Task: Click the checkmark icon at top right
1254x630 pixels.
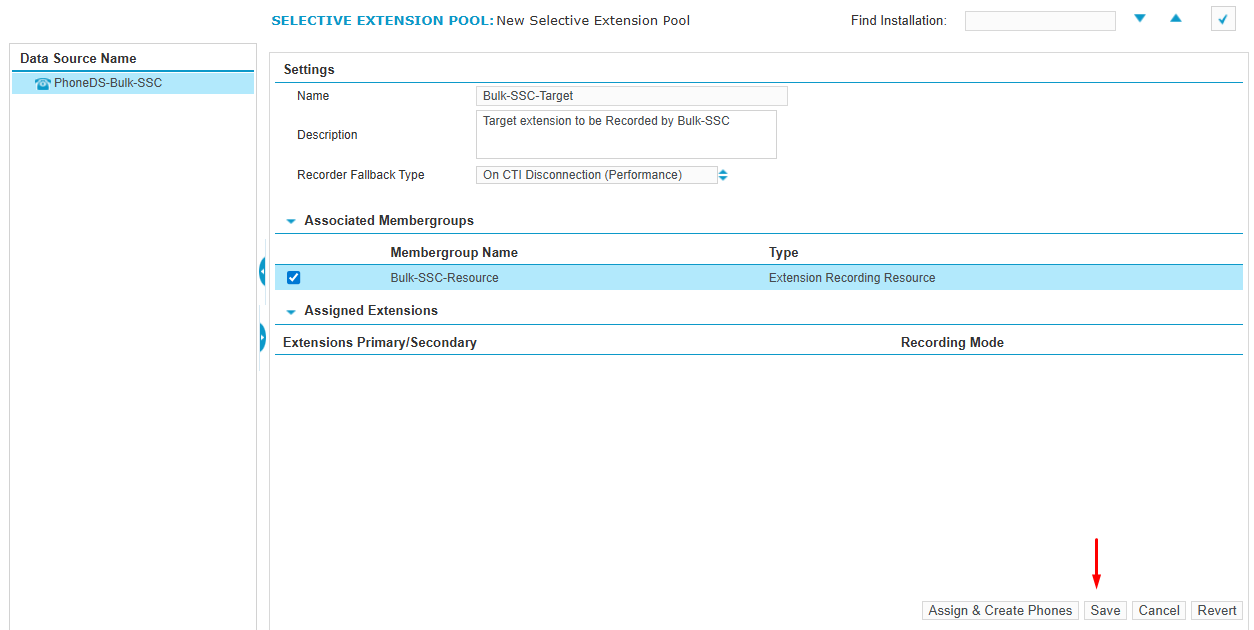Action: (x=1222, y=19)
